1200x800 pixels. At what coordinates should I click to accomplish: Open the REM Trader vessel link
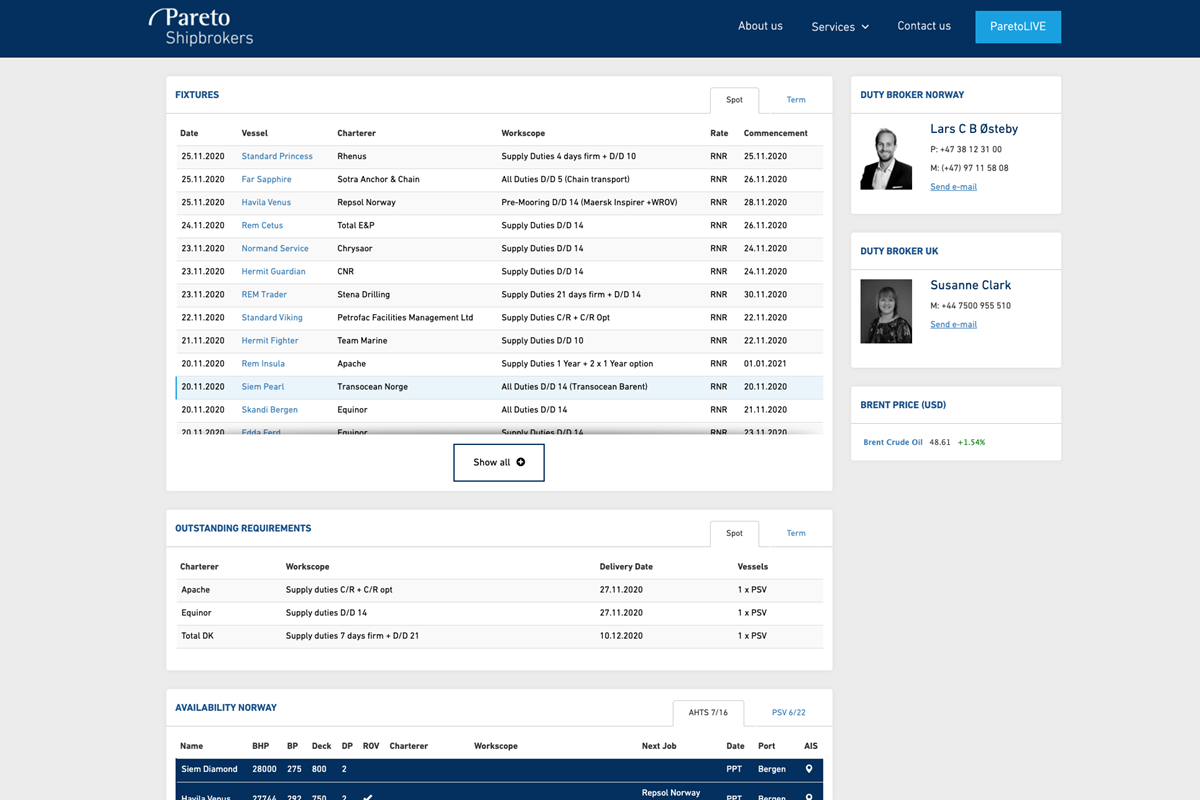pos(264,294)
